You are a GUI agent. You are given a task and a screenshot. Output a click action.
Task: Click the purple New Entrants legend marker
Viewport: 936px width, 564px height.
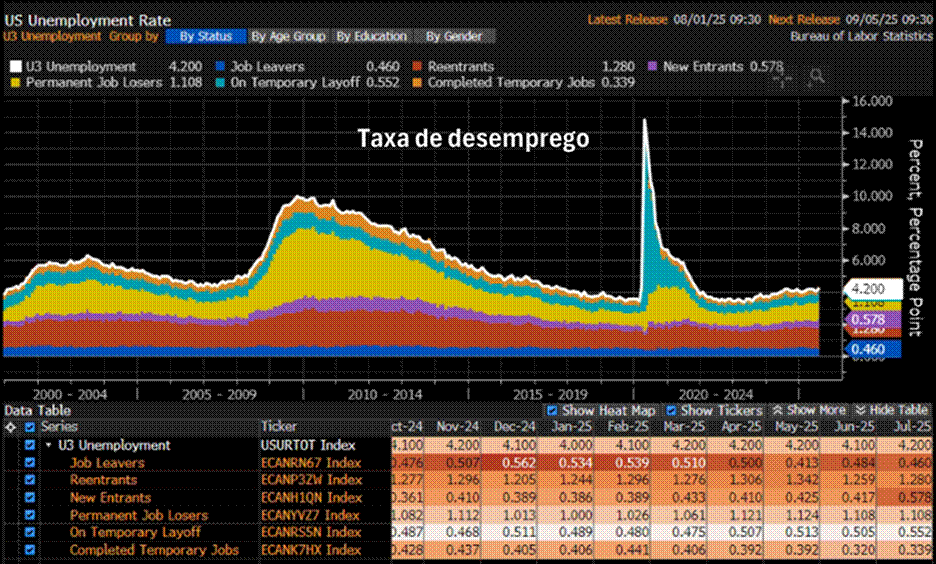click(x=654, y=67)
